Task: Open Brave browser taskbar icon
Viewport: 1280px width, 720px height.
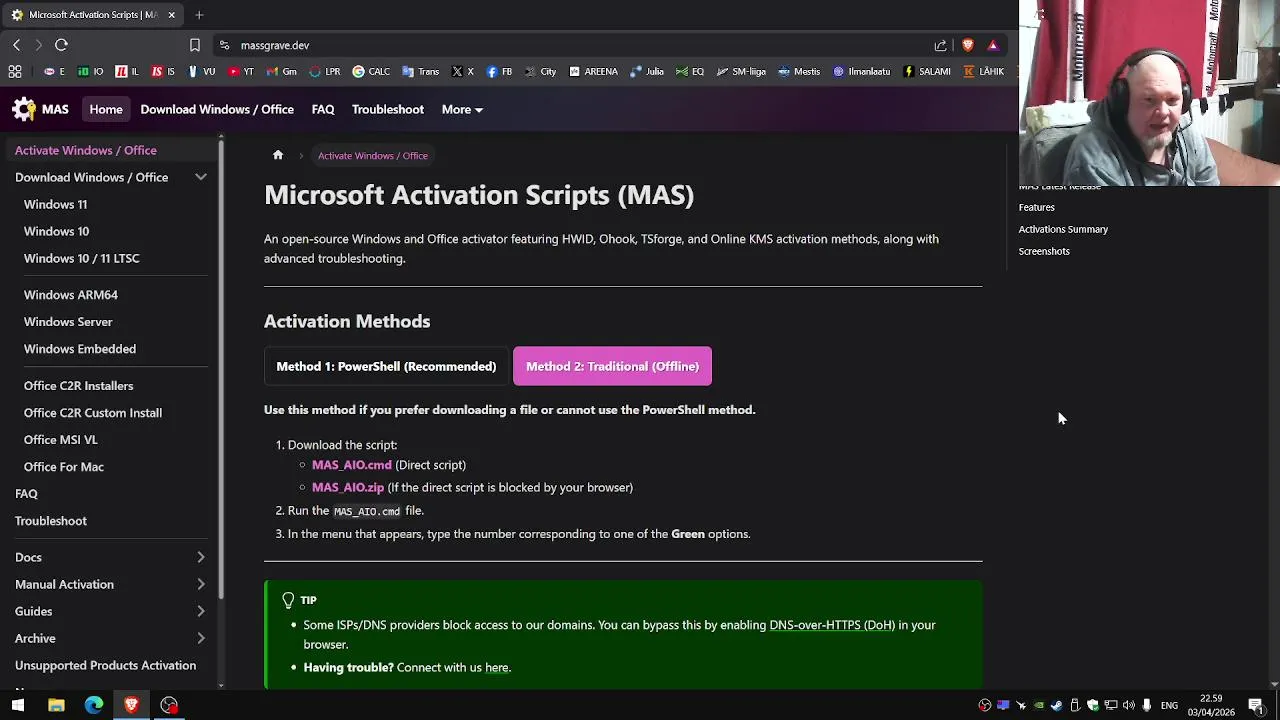Action: pos(131,705)
